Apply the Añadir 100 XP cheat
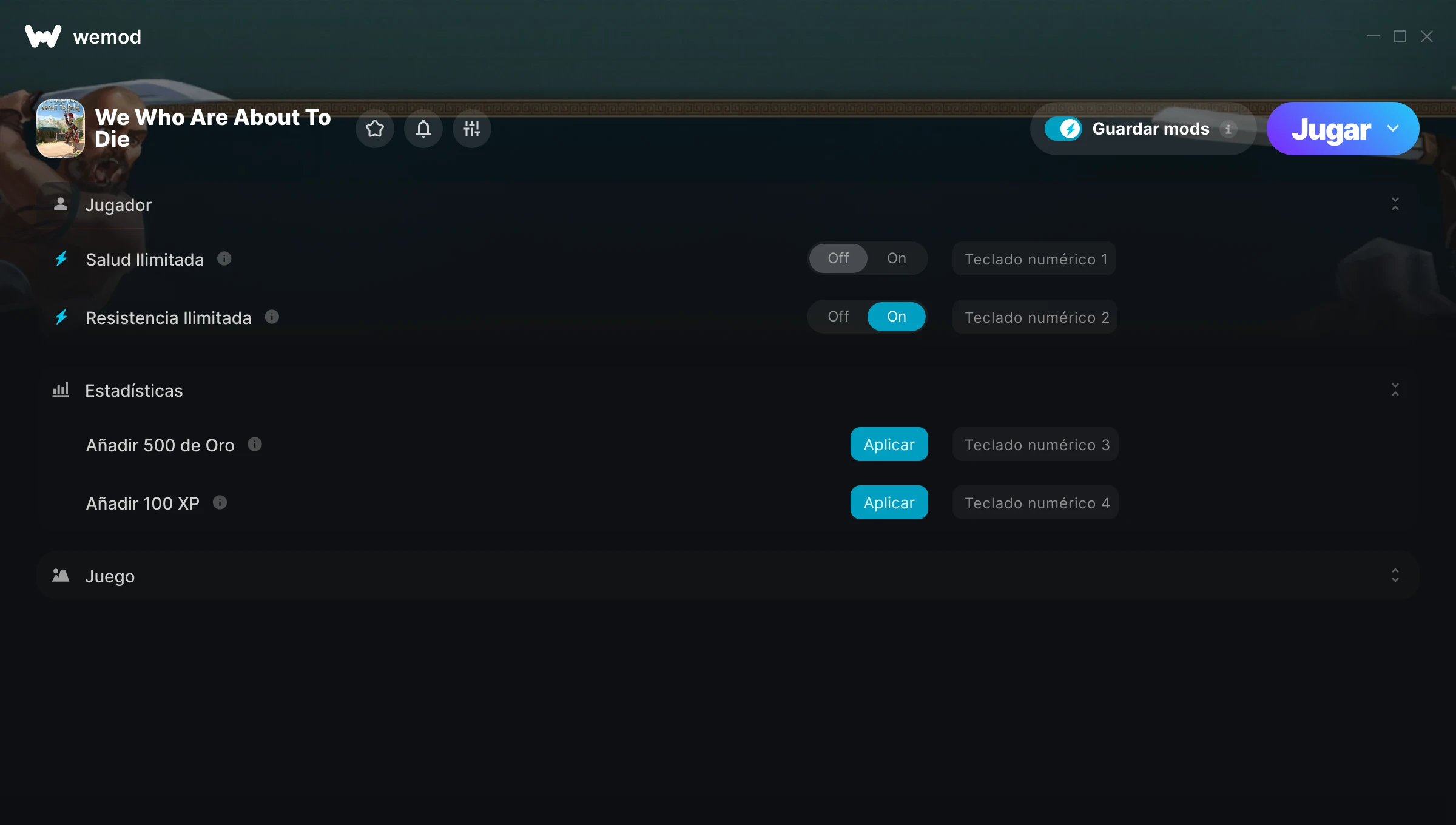Image resolution: width=1456 pixels, height=825 pixels. tap(889, 503)
